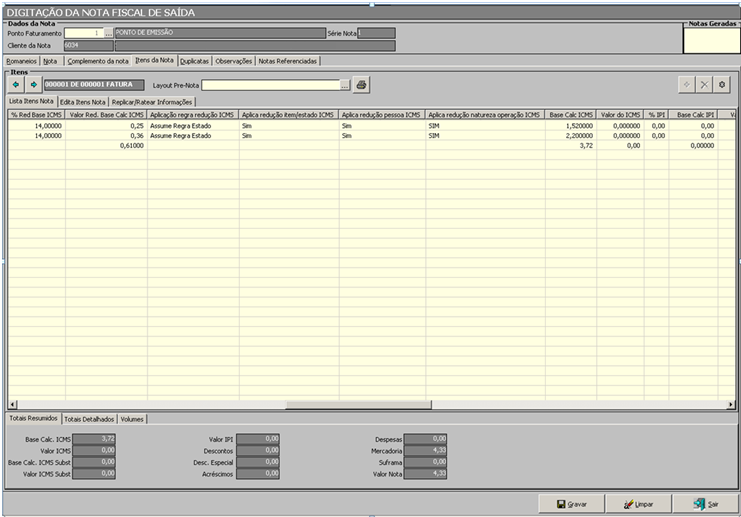Screen dimensions: 741x517
Task: Open the Totais Detalhados tab
Action: (88, 418)
